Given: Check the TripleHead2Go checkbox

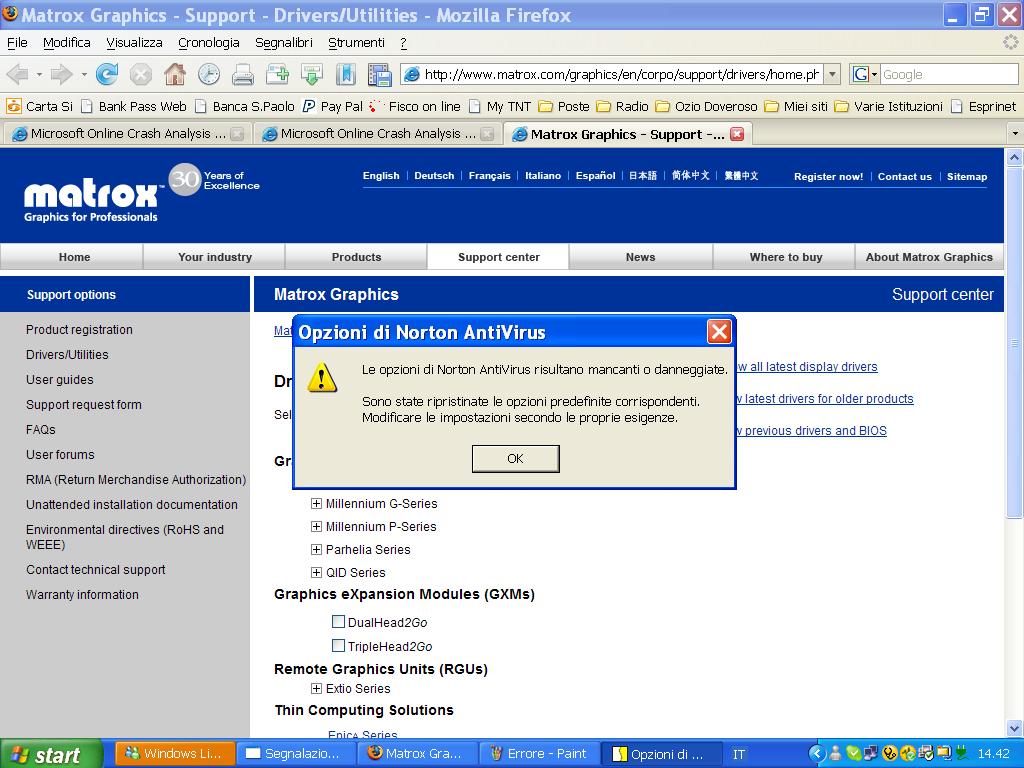Looking at the screenshot, I should [338, 646].
